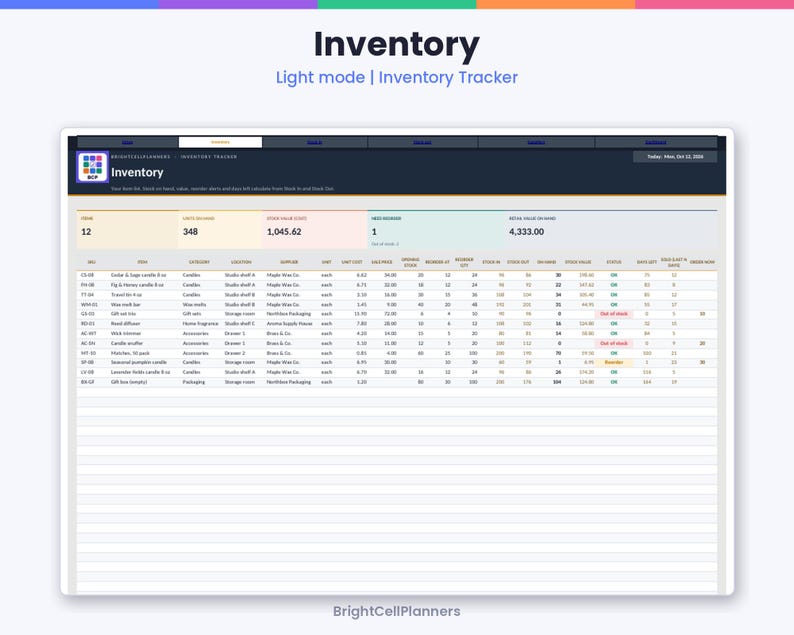Select the Wick trimmer item cell
The width and height of the screenshot is (794, 635).
126,334
